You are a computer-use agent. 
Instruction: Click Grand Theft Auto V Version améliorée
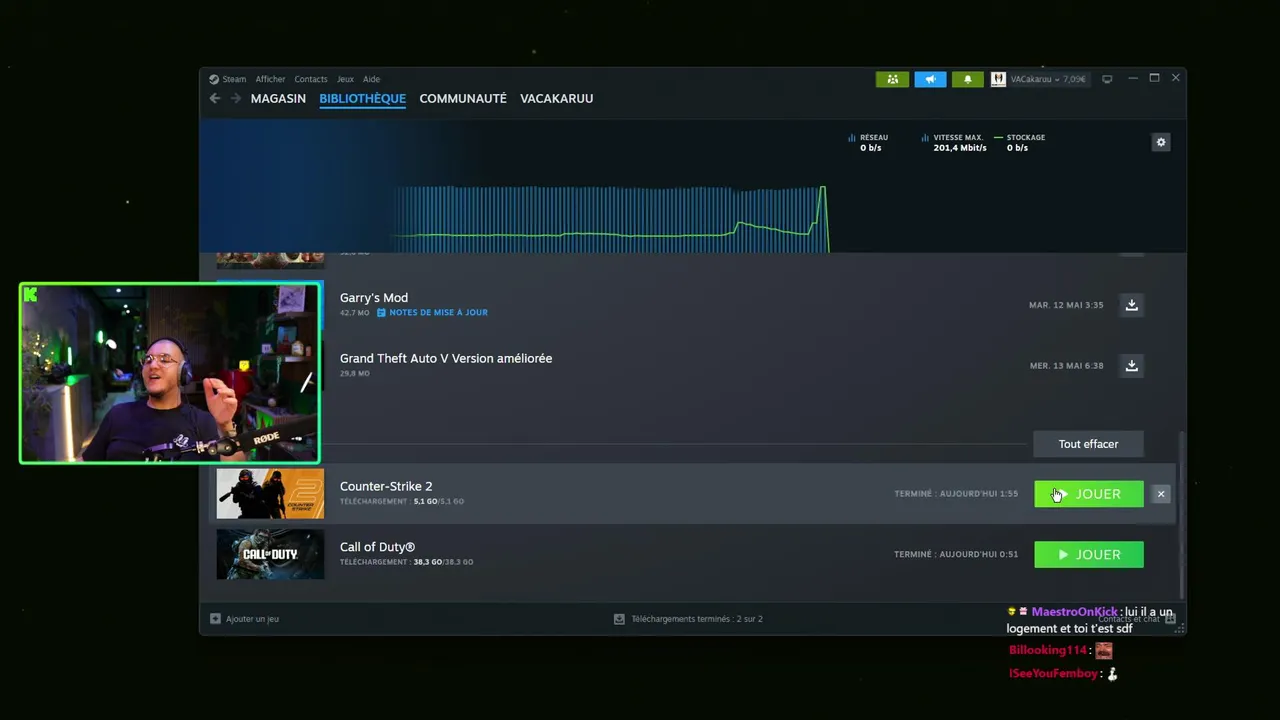(x=446, y=358)
